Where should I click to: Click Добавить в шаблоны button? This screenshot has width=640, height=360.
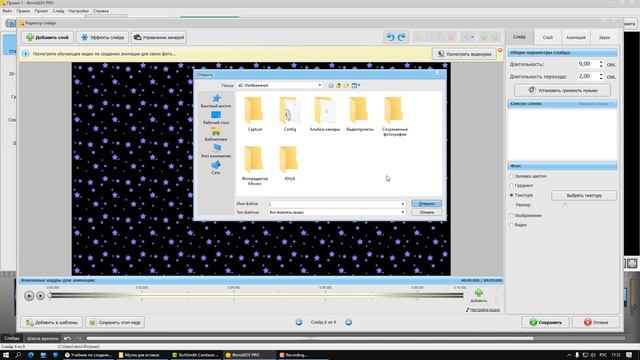click(51, 322)
